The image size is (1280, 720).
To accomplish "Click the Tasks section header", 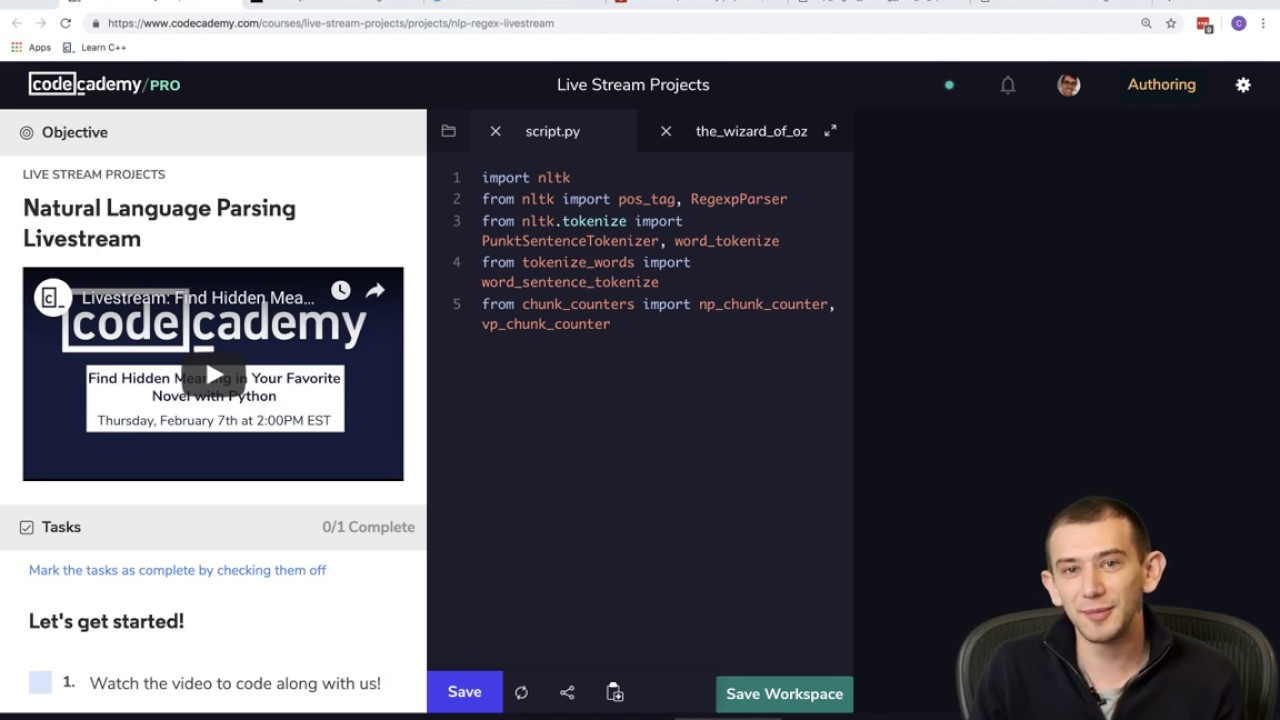I will [x=213, y=527].
